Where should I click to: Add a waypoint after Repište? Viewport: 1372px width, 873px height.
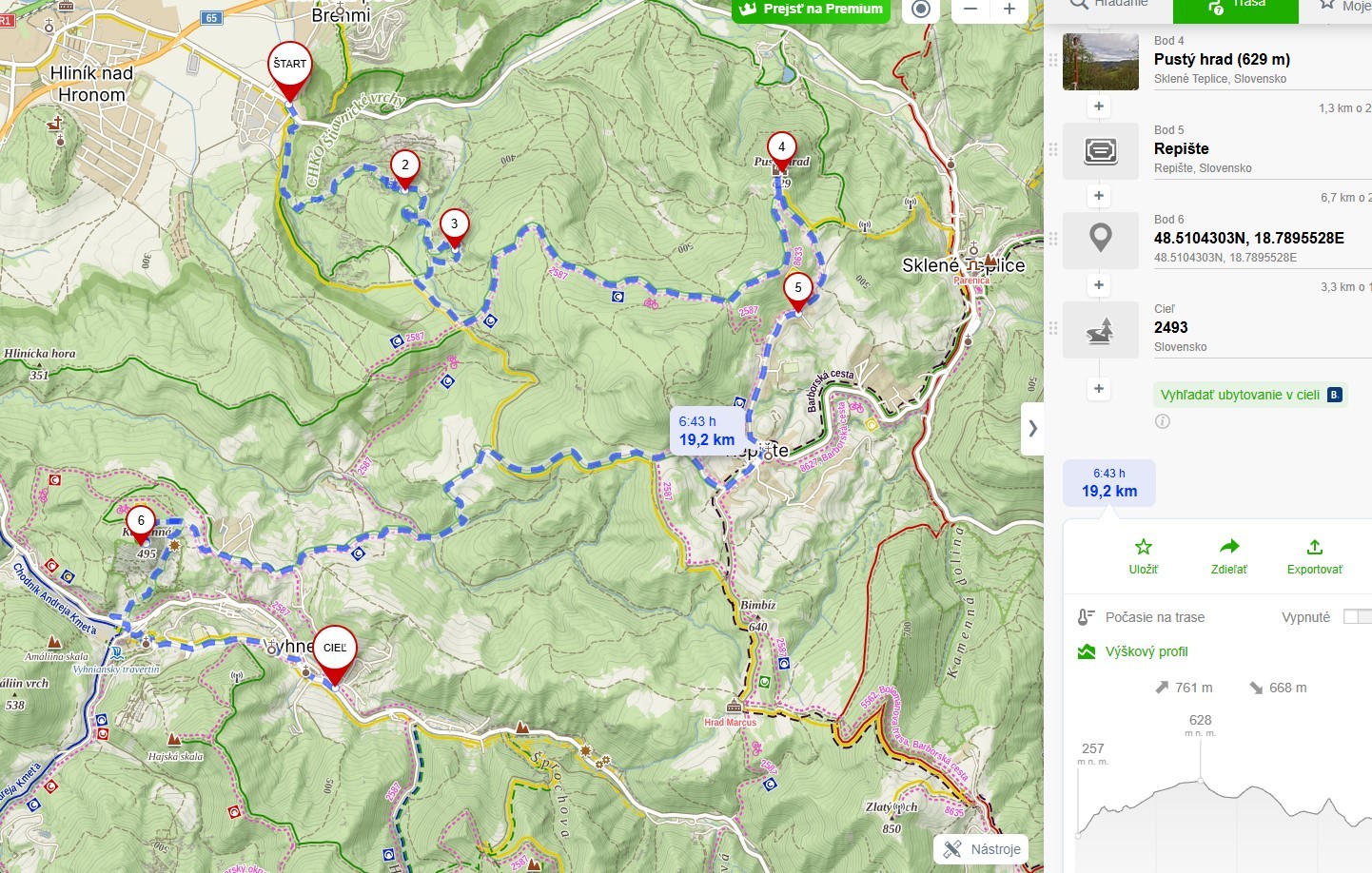pos(1099,196)
